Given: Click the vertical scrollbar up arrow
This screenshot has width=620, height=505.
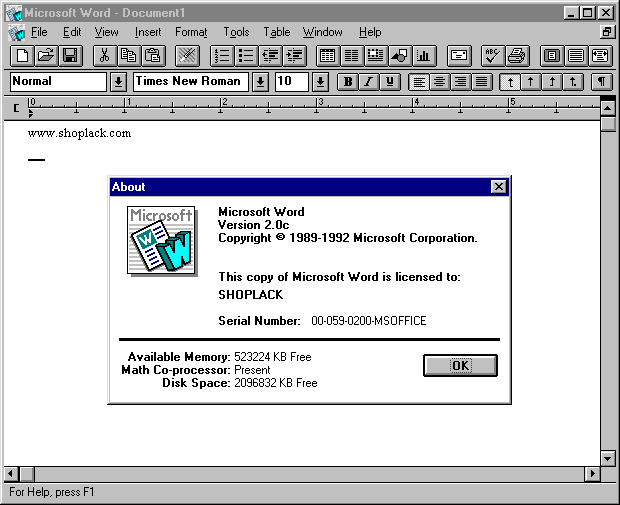Looking at the screenshot, I should click(608, 108).
